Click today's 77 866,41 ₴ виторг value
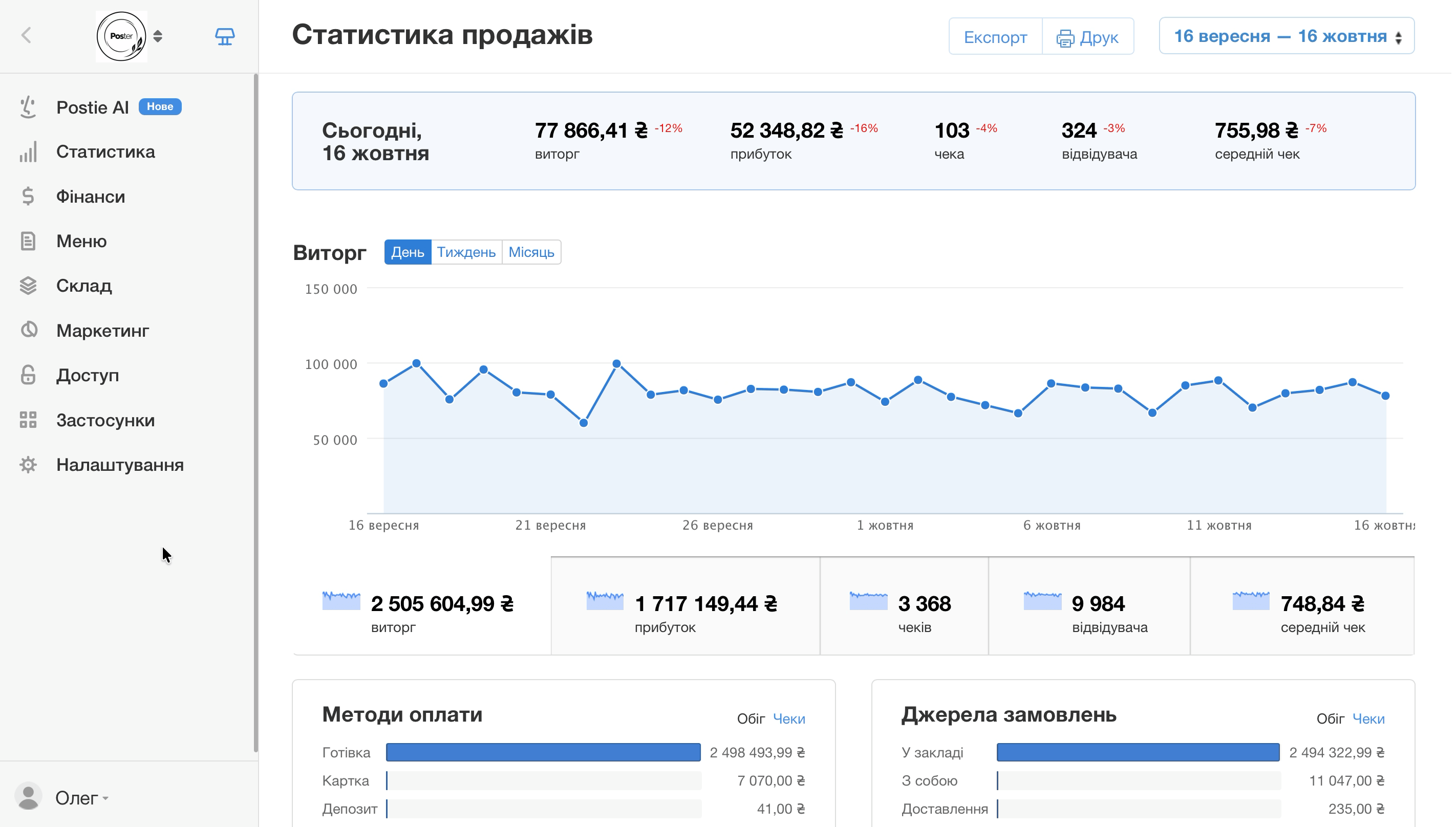 [592, 131]
